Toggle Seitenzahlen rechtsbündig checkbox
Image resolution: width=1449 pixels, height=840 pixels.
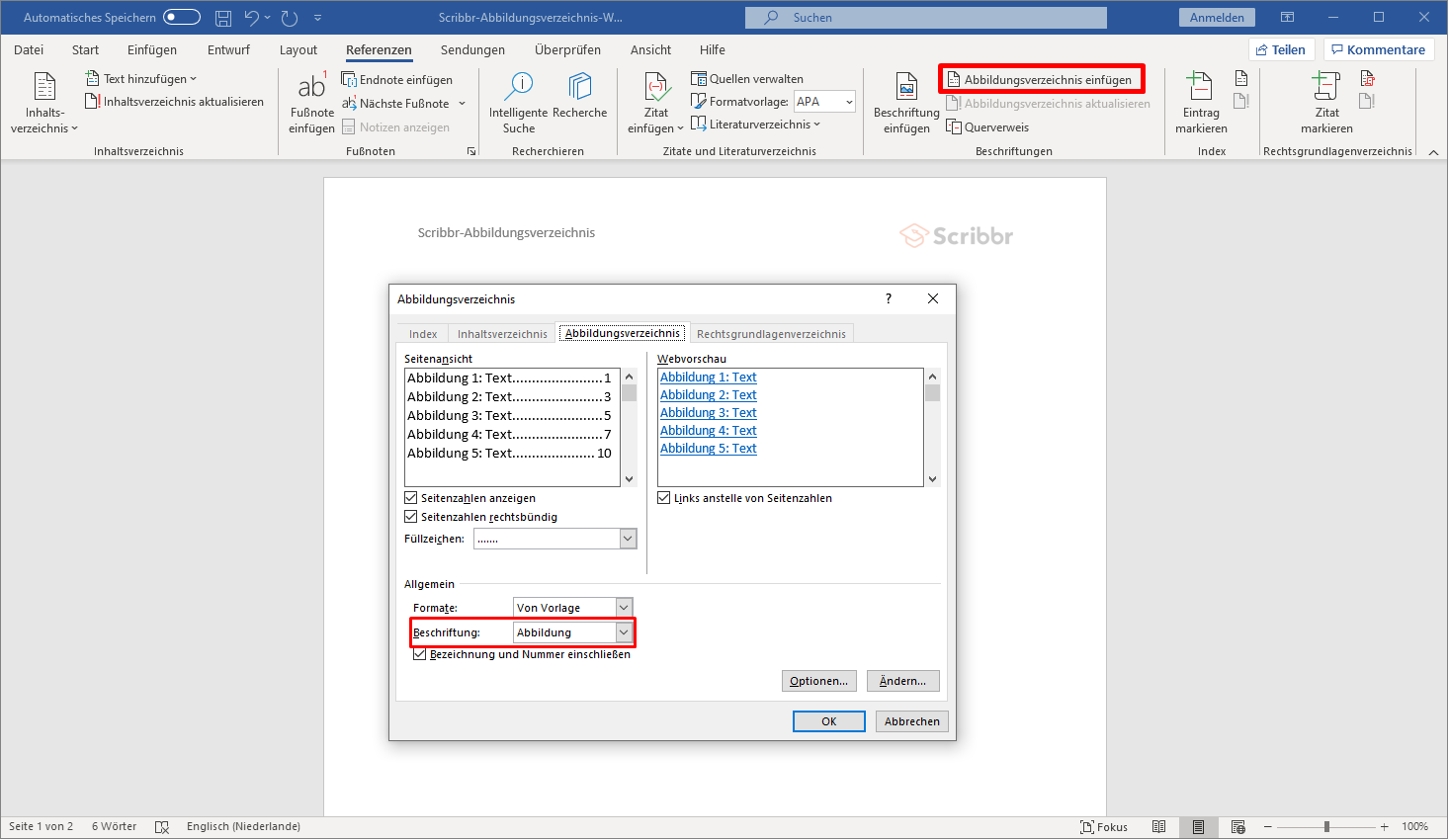coord(411,517)
